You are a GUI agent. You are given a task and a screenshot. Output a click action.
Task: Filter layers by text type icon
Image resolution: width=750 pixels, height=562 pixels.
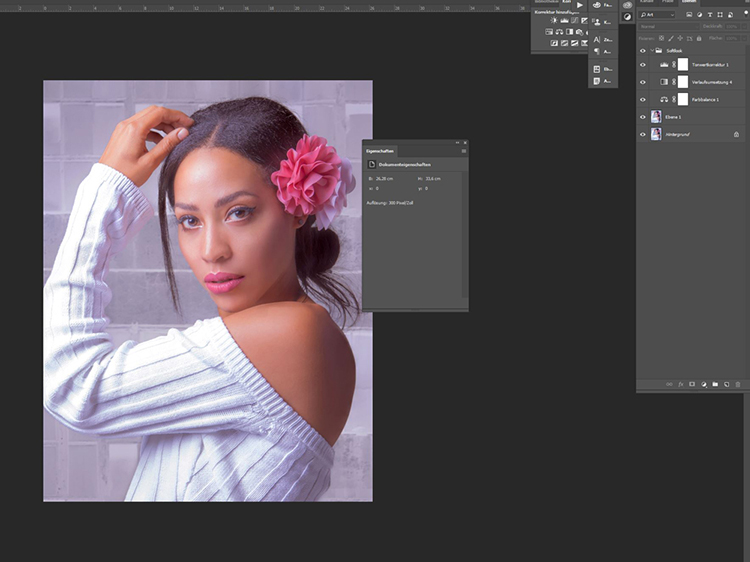(x=710, y=15)
